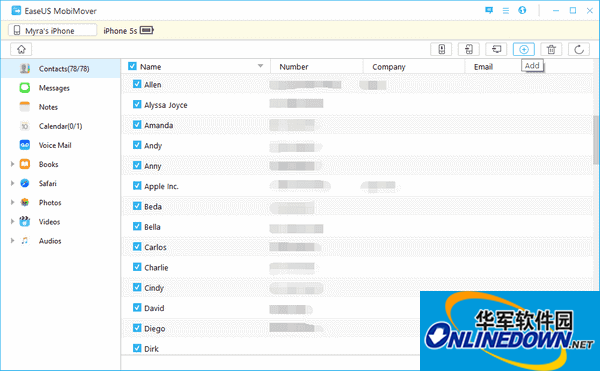Click the contact name Diego

(155, 329)
